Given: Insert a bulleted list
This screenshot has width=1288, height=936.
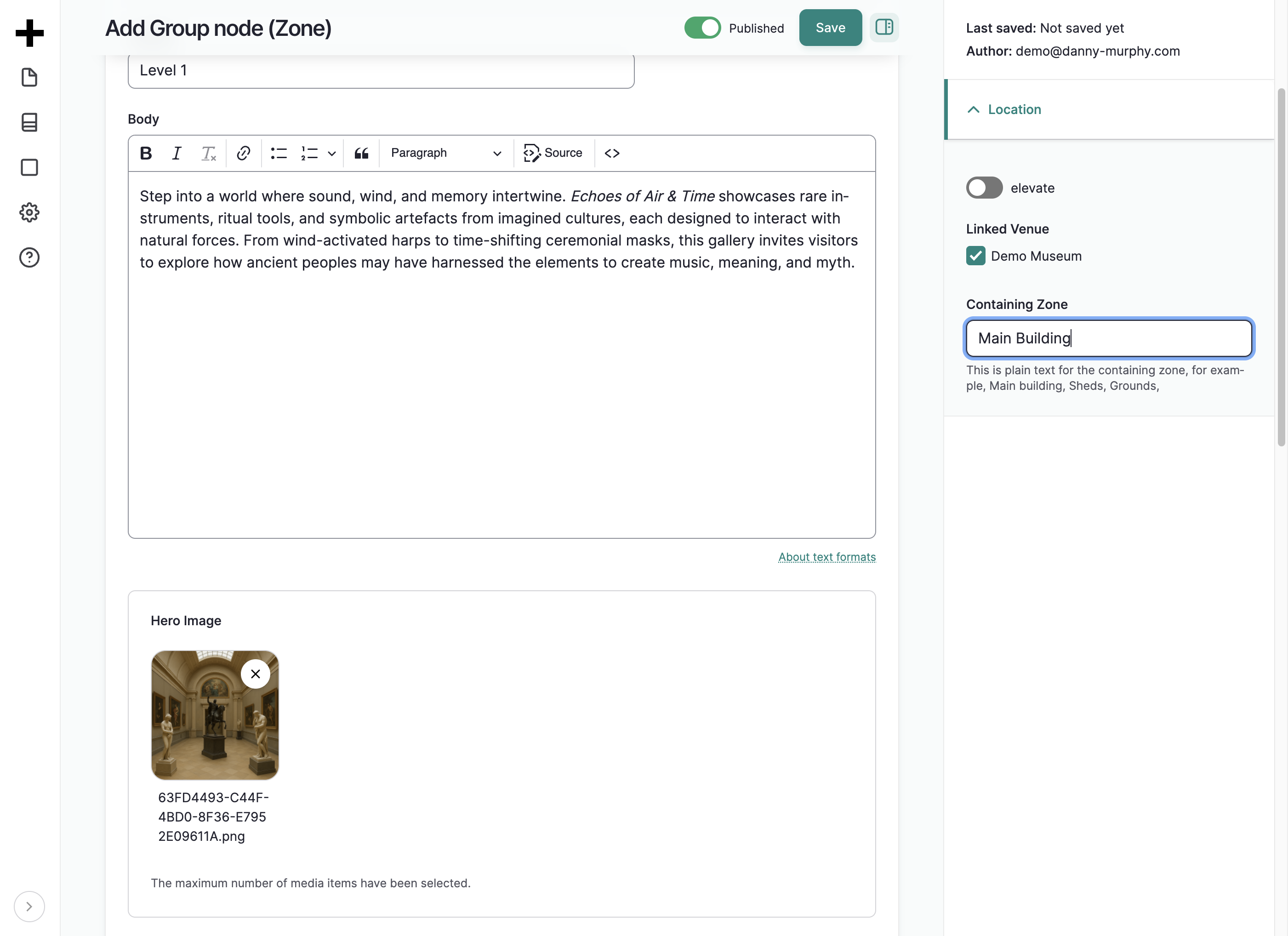Looking at the screenshot, I should click(x=279, y=154).
